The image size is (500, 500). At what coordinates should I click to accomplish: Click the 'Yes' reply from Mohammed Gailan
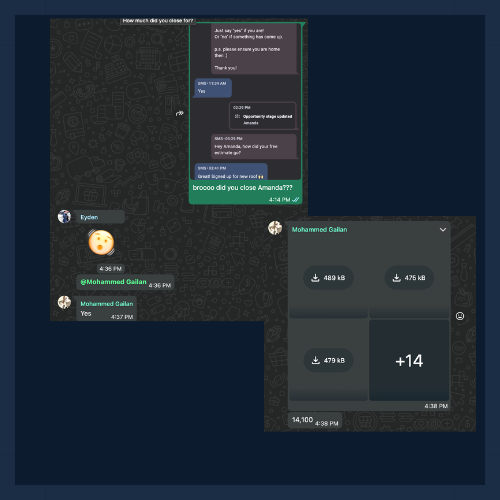[86, 313]
